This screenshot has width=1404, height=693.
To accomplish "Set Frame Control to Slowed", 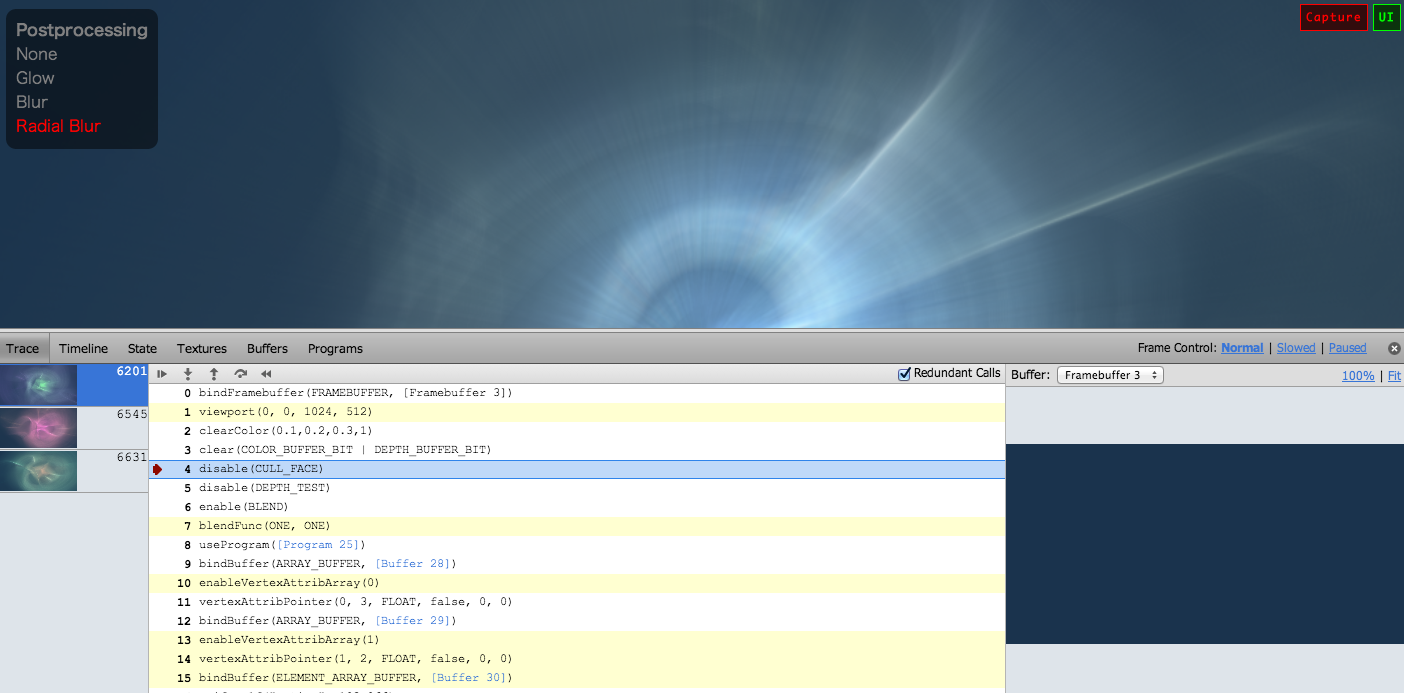I will pos(1296,347).
